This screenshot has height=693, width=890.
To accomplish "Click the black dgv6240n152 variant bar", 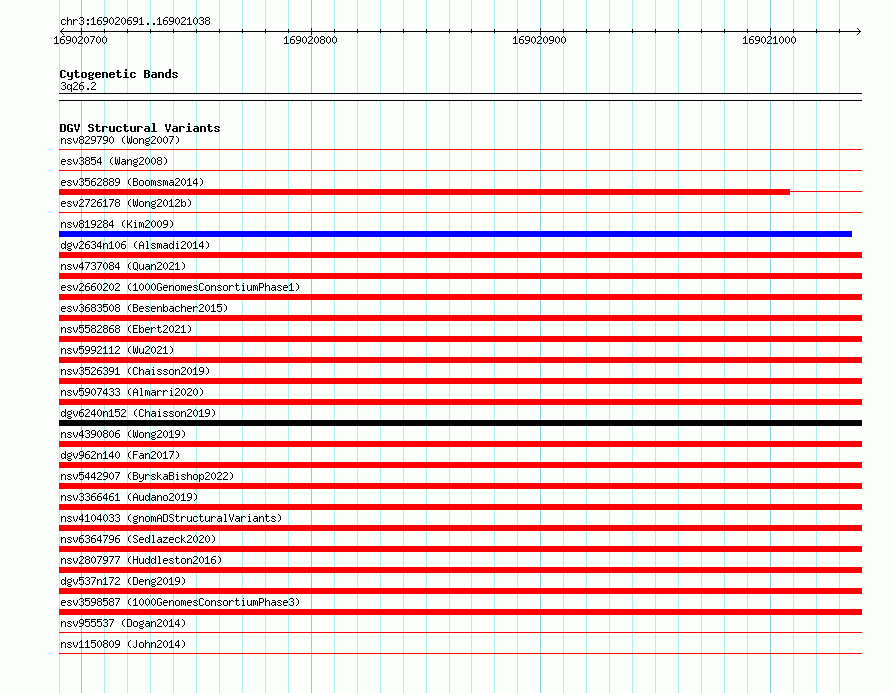I will (460, 423).
